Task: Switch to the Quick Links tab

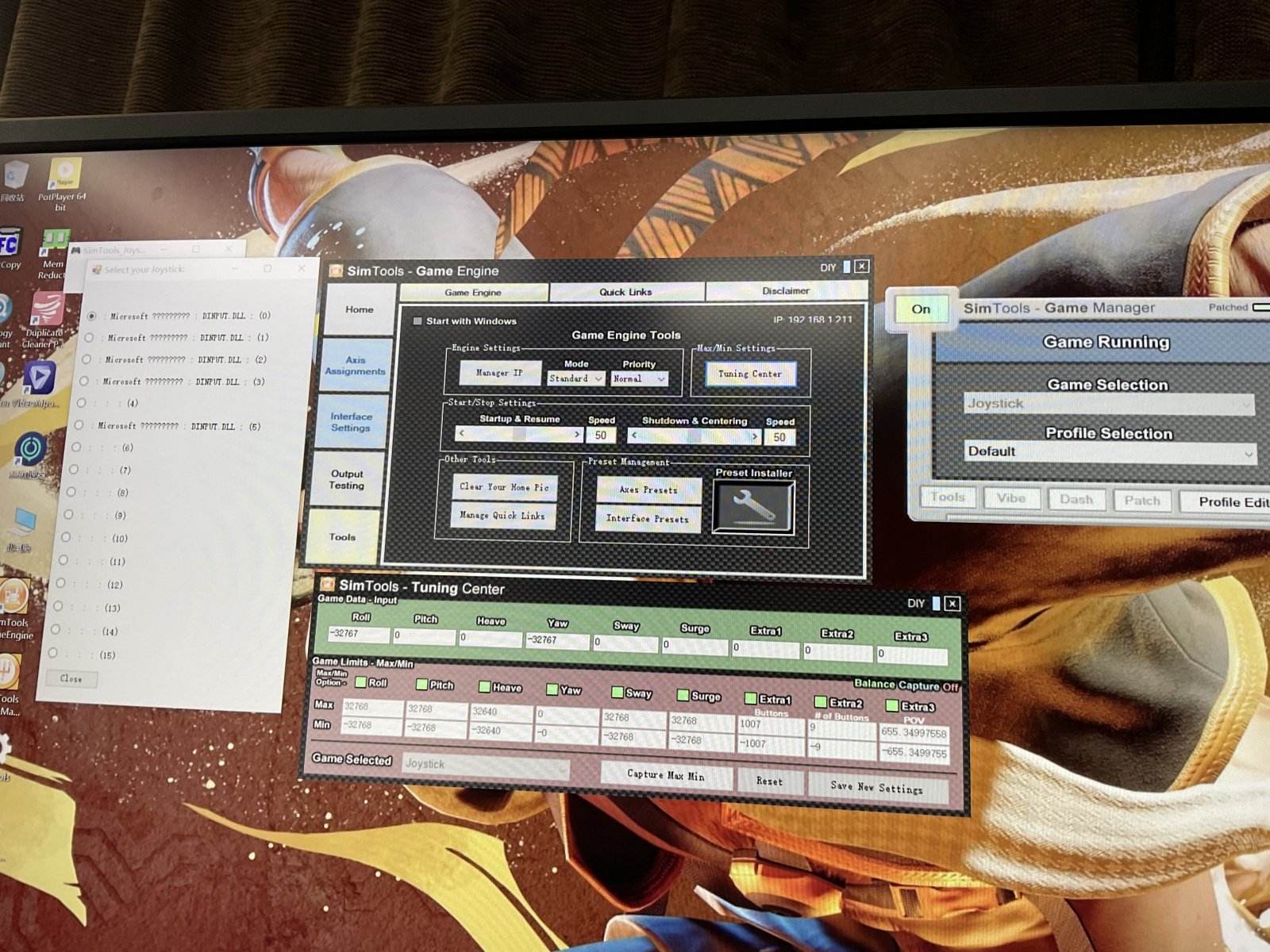Action: coord(626,292)
